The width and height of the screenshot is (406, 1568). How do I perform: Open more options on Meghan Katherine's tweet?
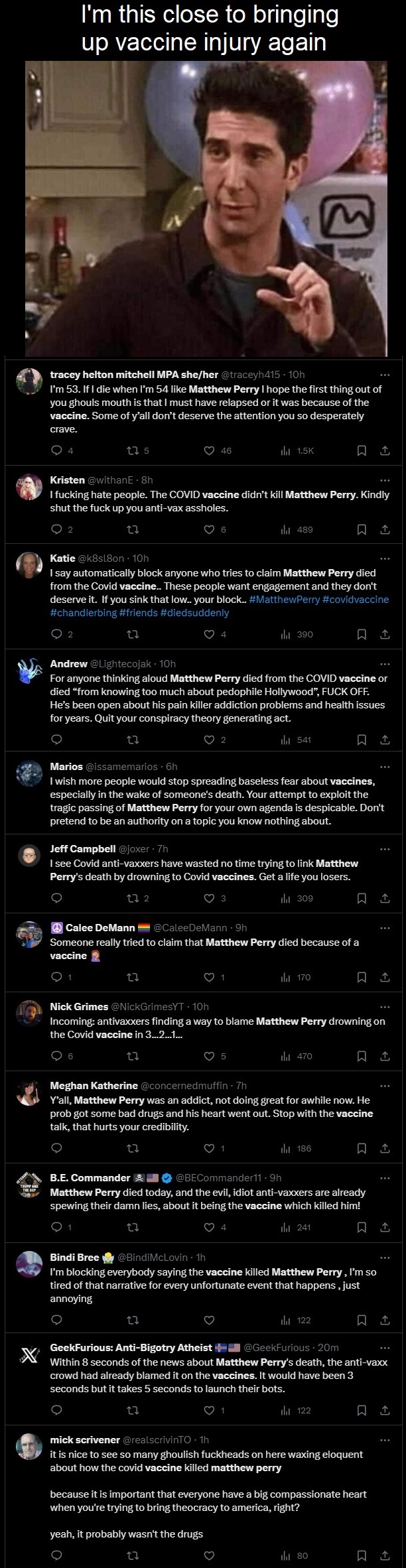pyautogui.click(x=385, y=1086)
